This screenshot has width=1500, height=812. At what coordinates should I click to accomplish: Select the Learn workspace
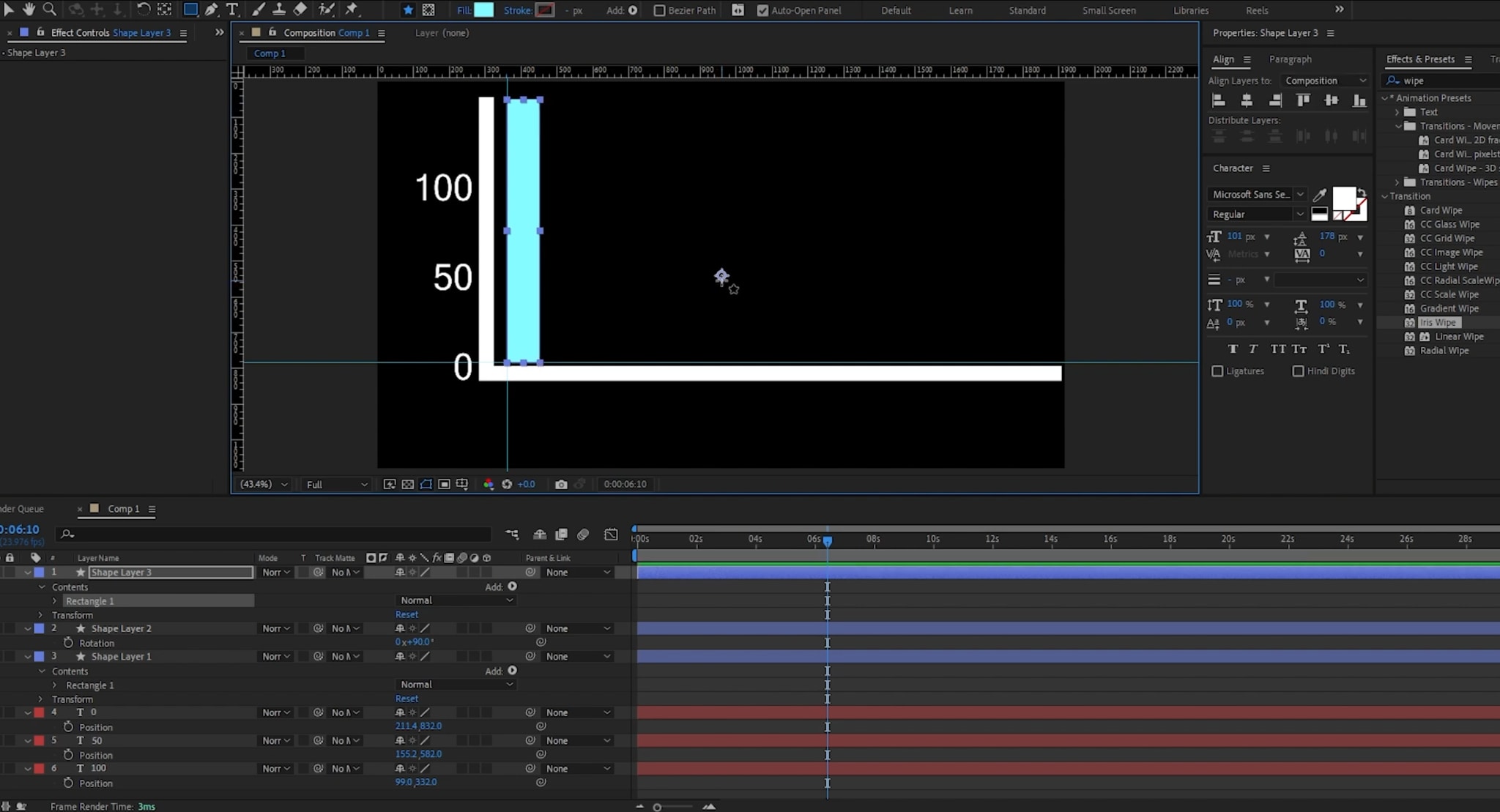click(x=960, y=10)
